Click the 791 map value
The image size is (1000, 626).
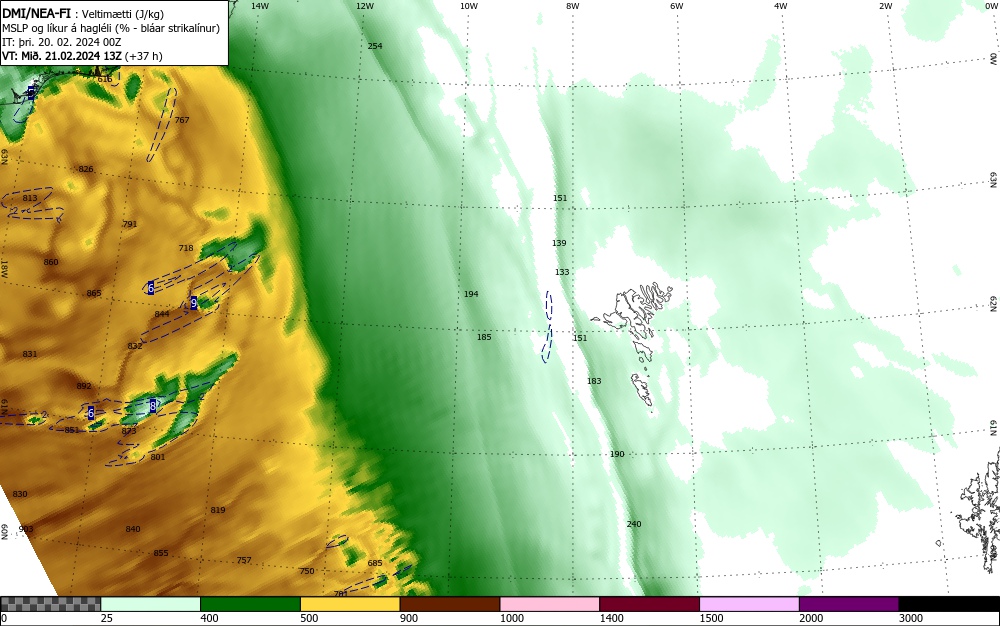click(x=129, y=224)
